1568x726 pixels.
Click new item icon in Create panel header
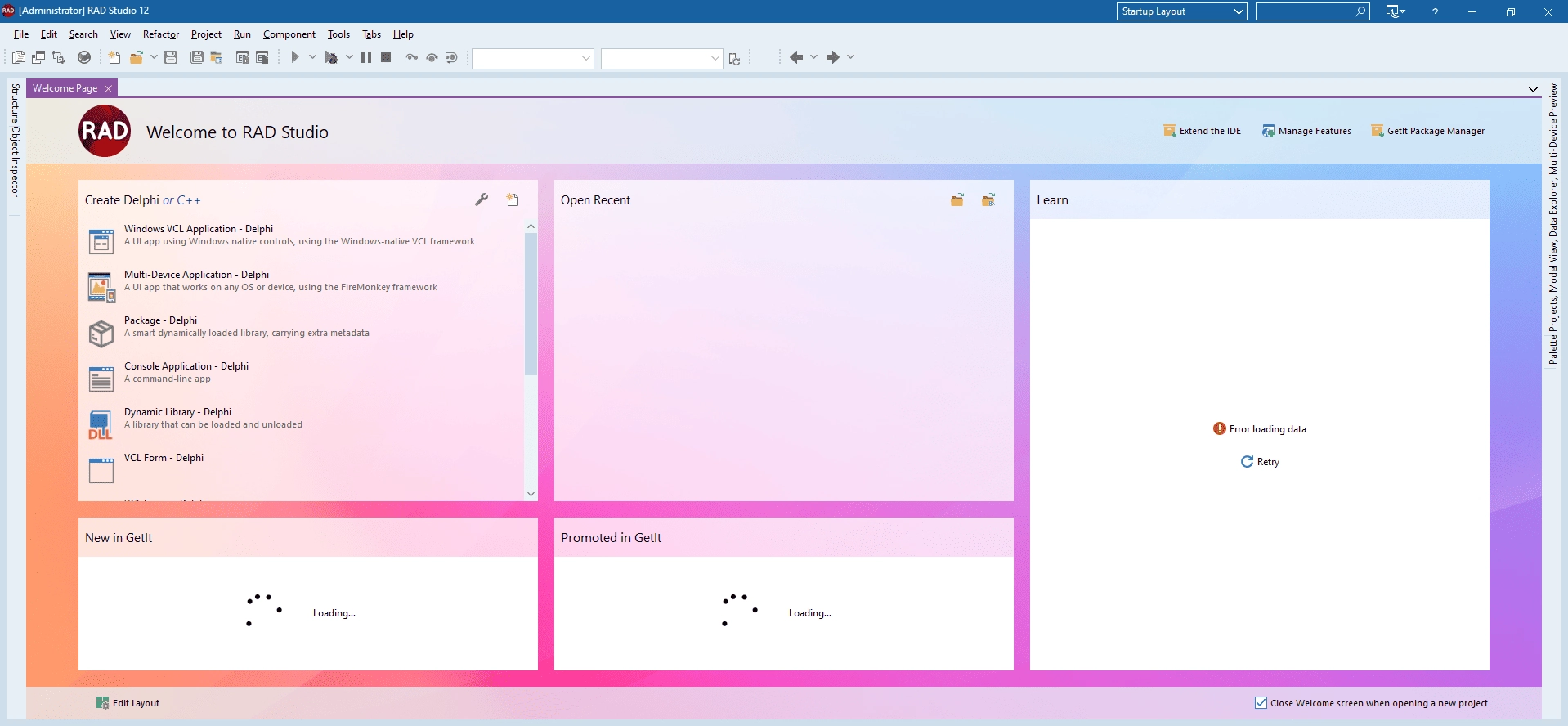coord(513,199)
